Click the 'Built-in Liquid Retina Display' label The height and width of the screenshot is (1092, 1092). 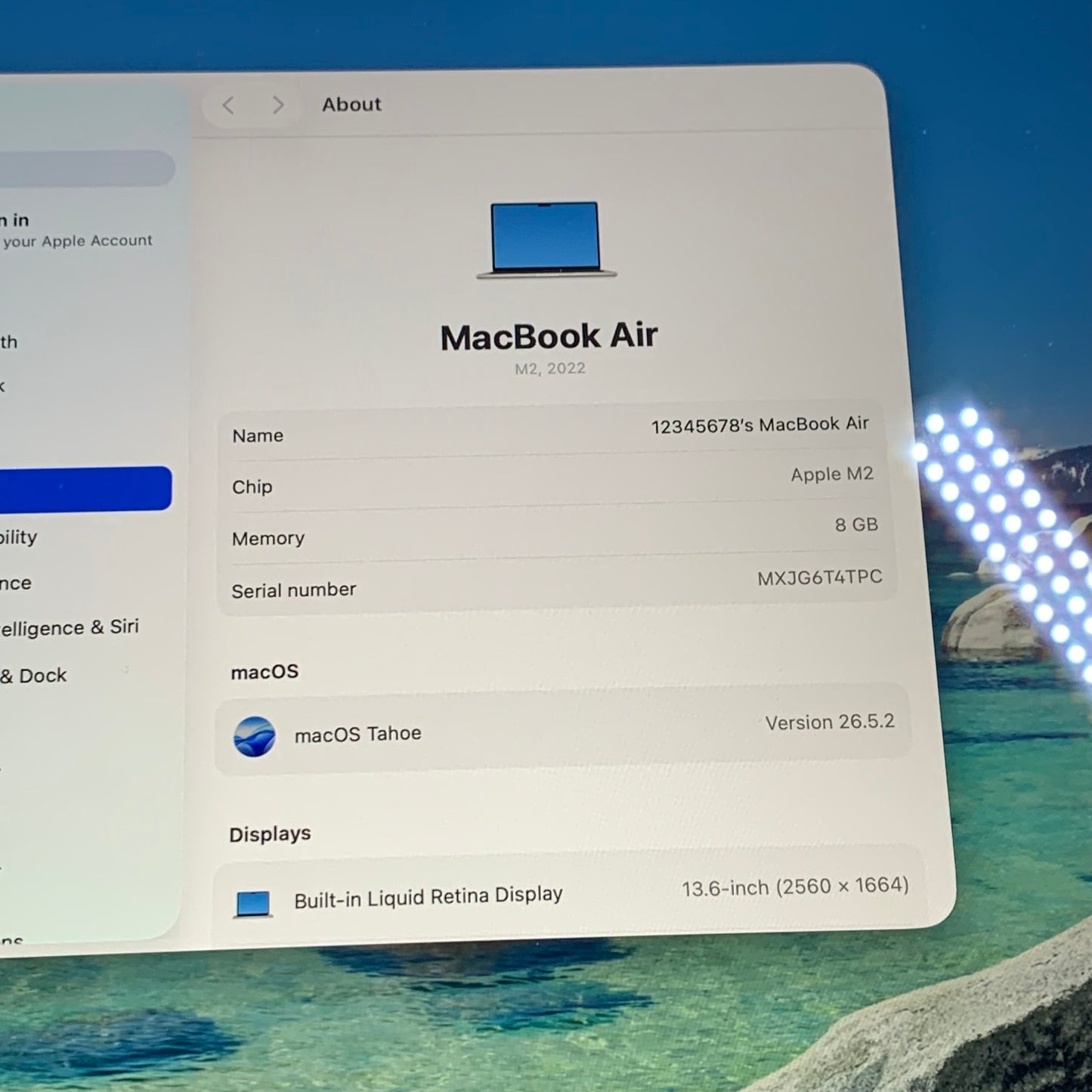[428, 897]
